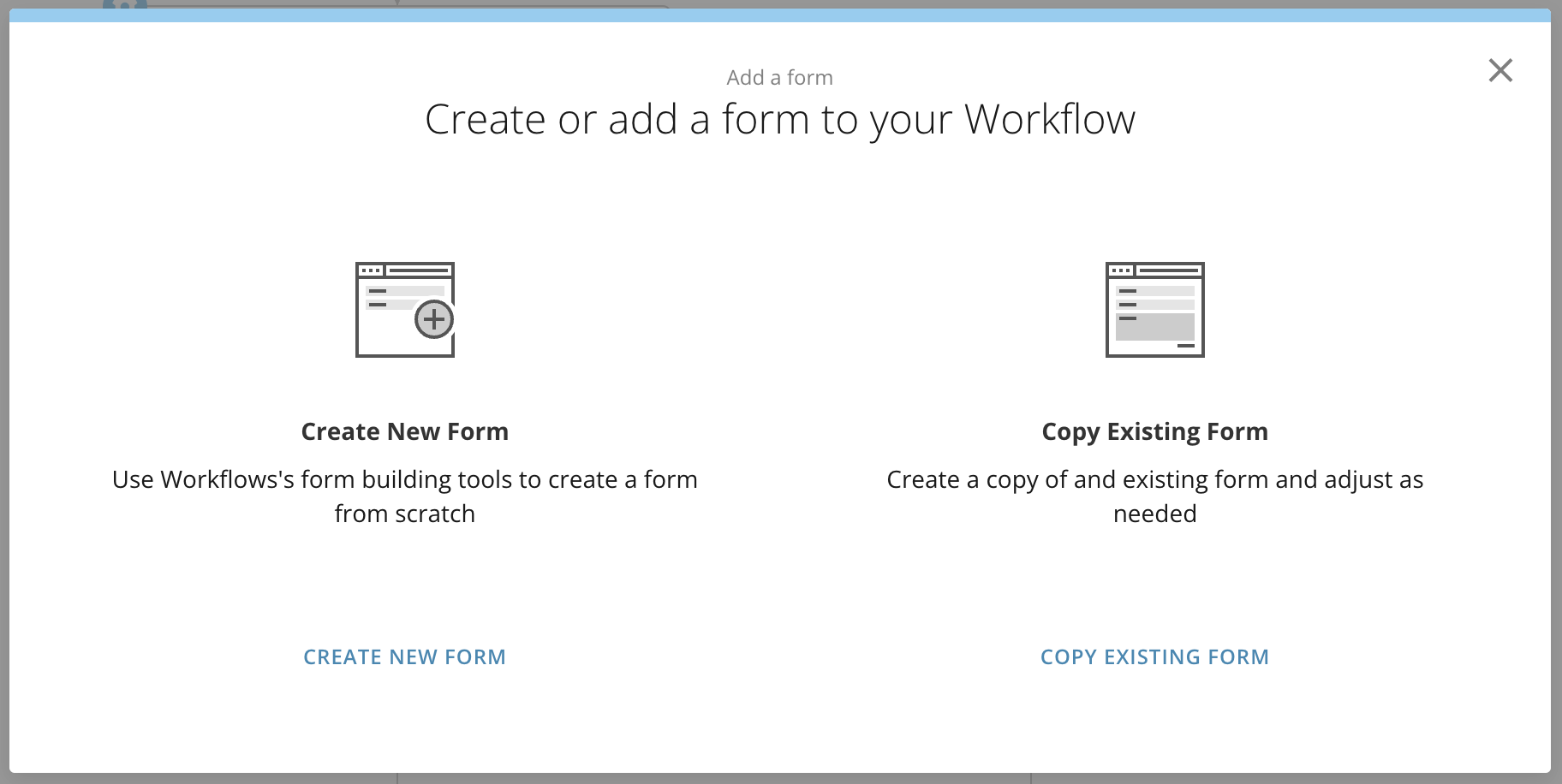The height and width of the screenshot is (784, 1562).
Task: Click the plus magnifier on the new form graphic
Action: tap(435, 319)
